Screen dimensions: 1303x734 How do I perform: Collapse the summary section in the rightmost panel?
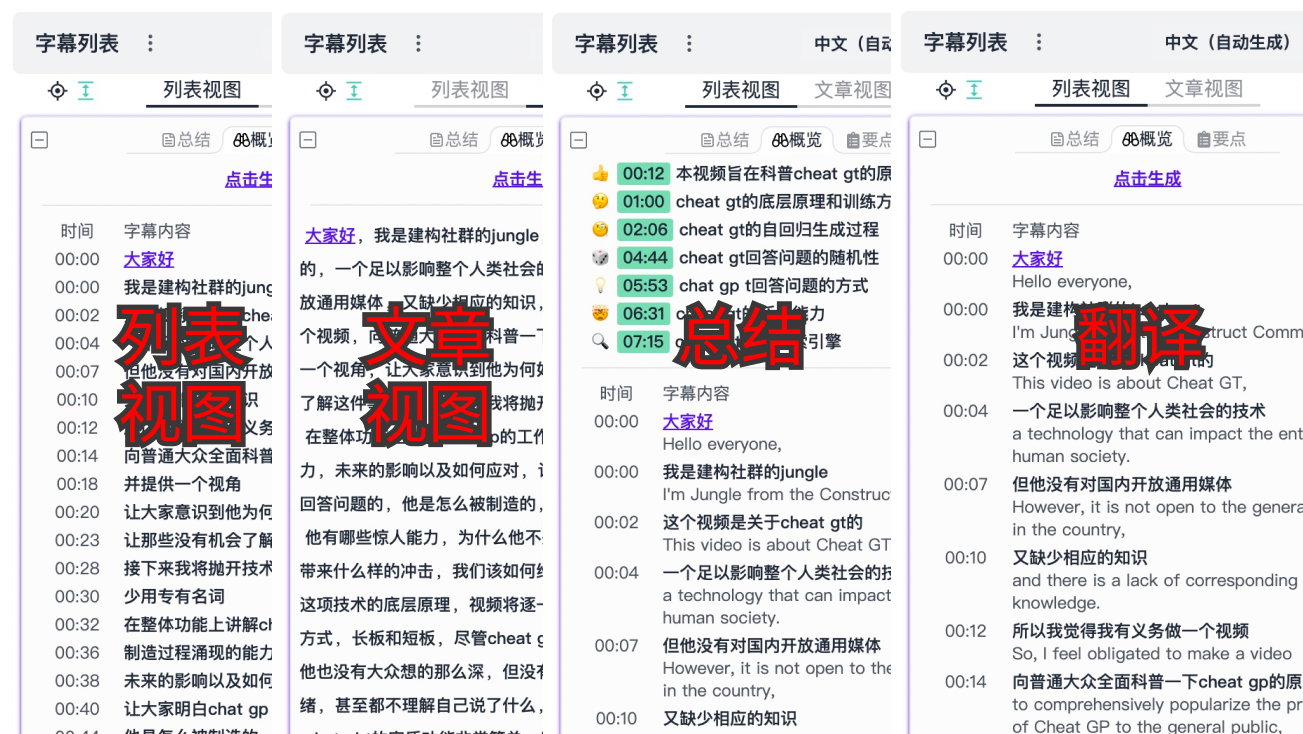(927, 139)
